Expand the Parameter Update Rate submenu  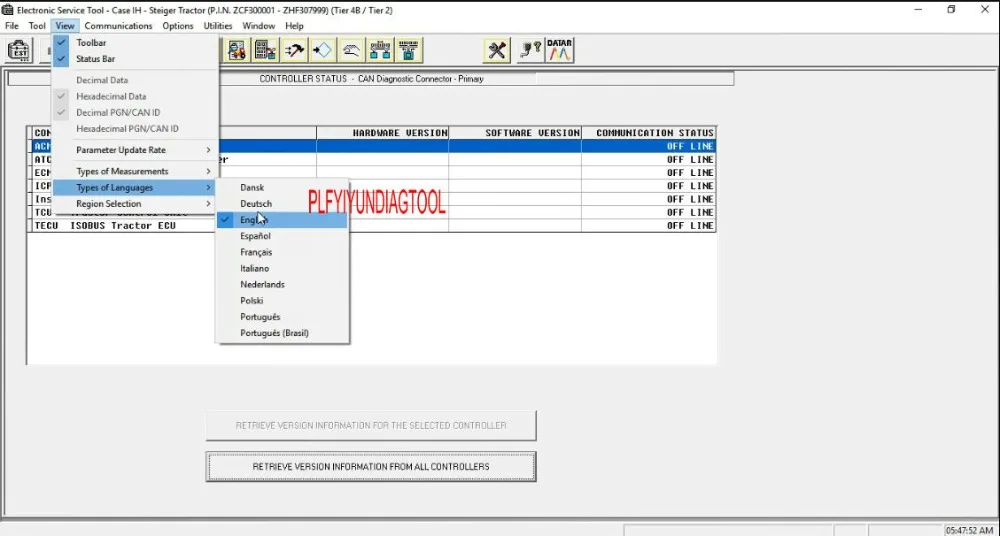[x=136, y=150]
